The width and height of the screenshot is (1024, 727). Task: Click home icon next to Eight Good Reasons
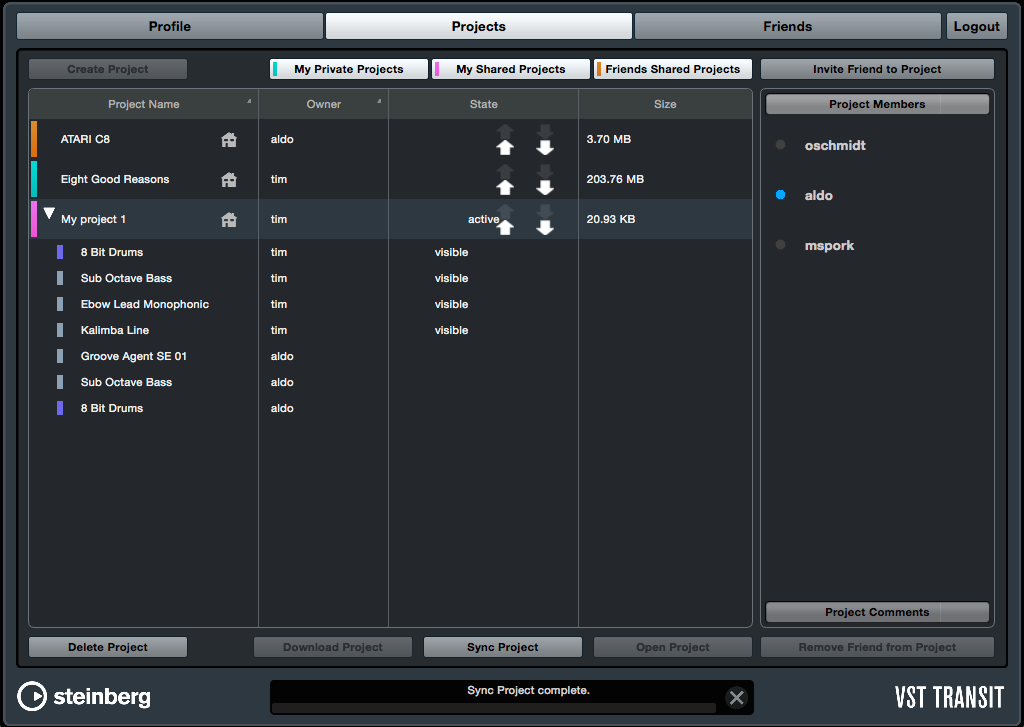coord(229,180)
